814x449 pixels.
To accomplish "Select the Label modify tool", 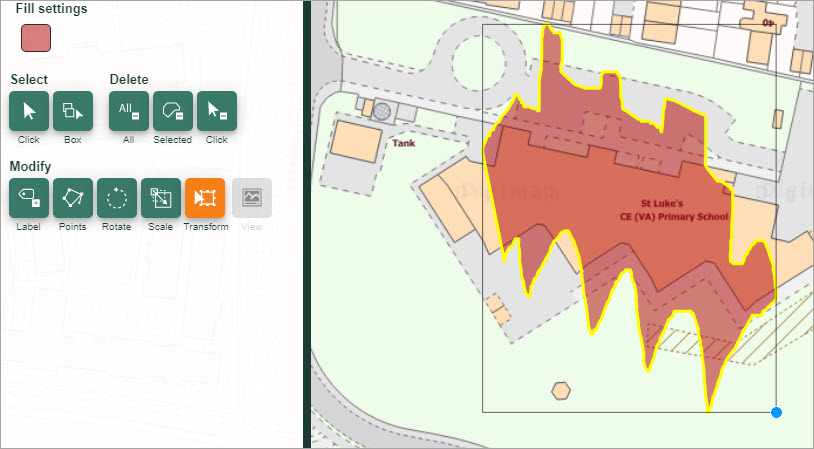I will pos(29,198).
